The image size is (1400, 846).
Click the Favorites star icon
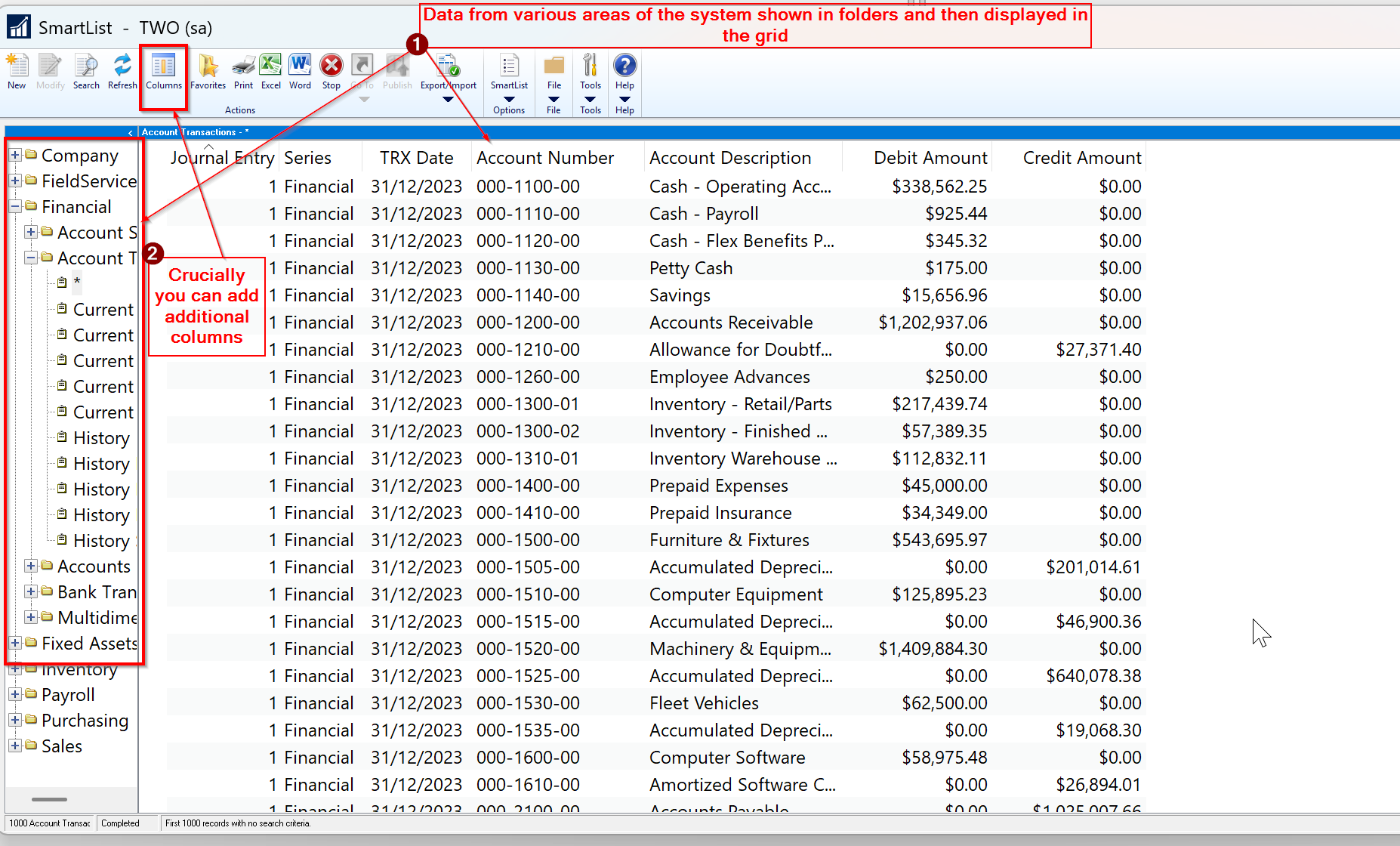(x=208, y=71)
